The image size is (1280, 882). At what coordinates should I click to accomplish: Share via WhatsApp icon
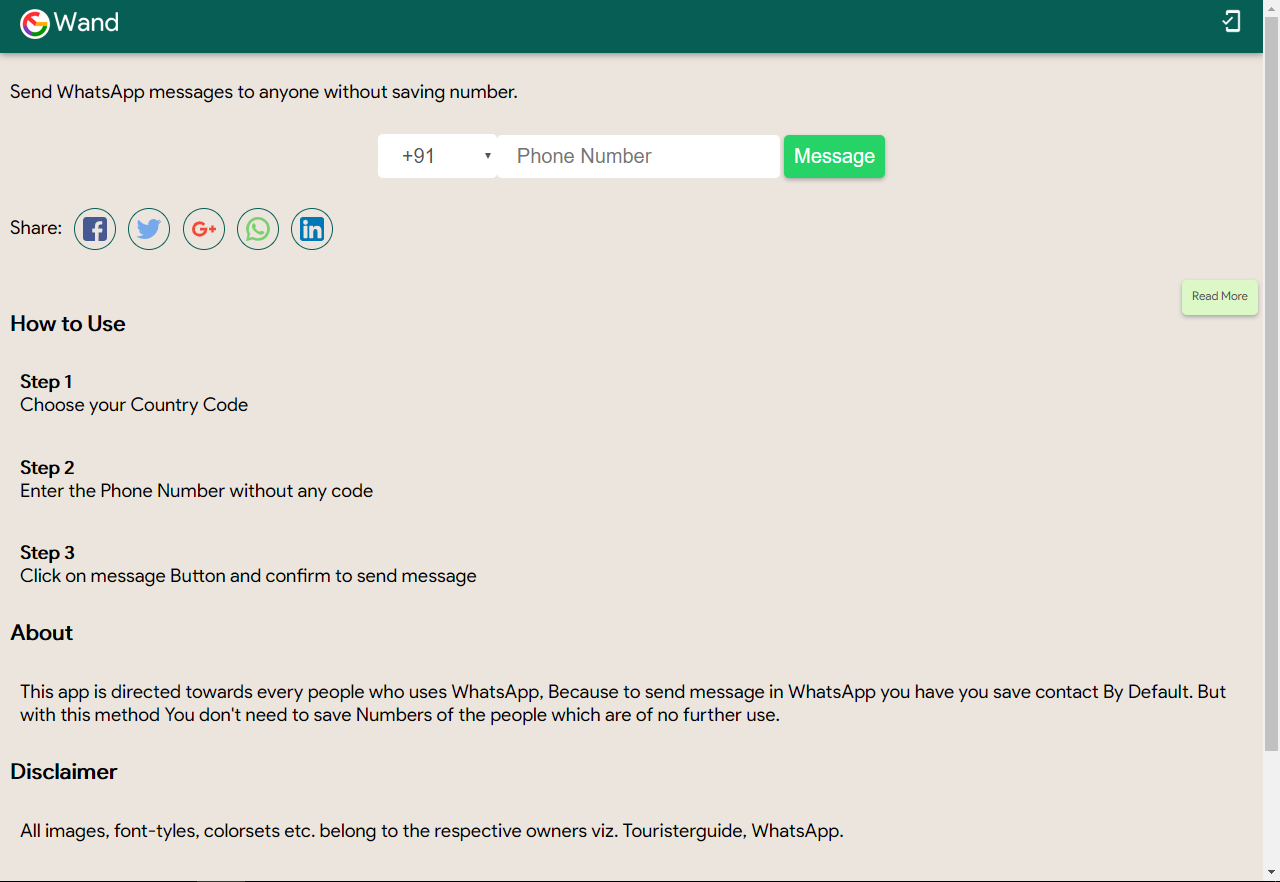pyautogui.click(x=258, y=229)
